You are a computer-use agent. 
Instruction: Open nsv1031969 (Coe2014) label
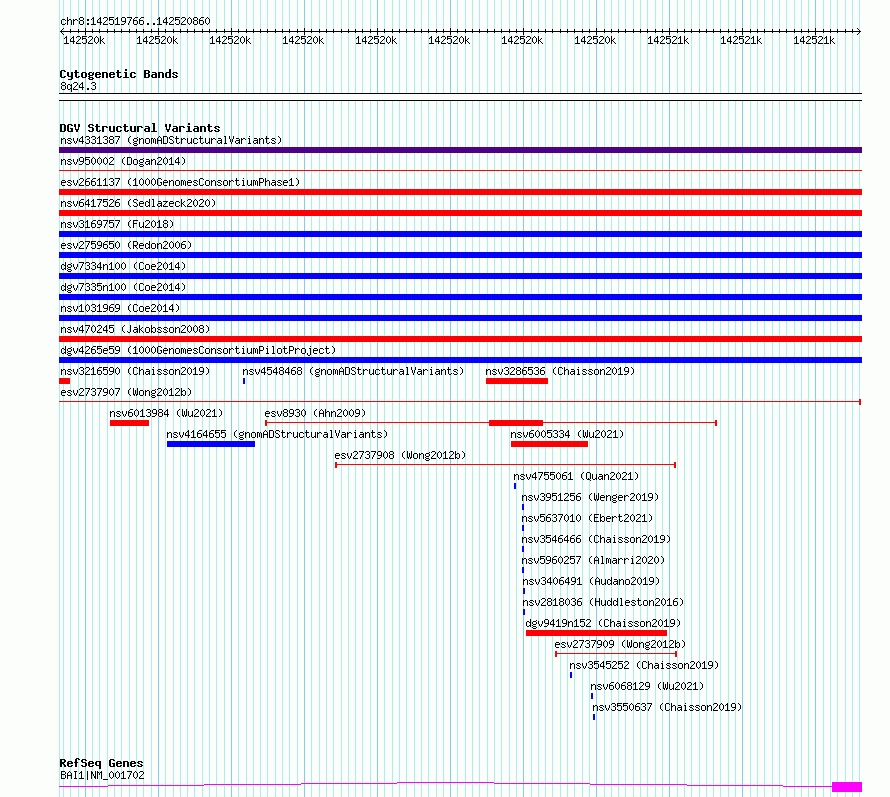click(120, 308)
